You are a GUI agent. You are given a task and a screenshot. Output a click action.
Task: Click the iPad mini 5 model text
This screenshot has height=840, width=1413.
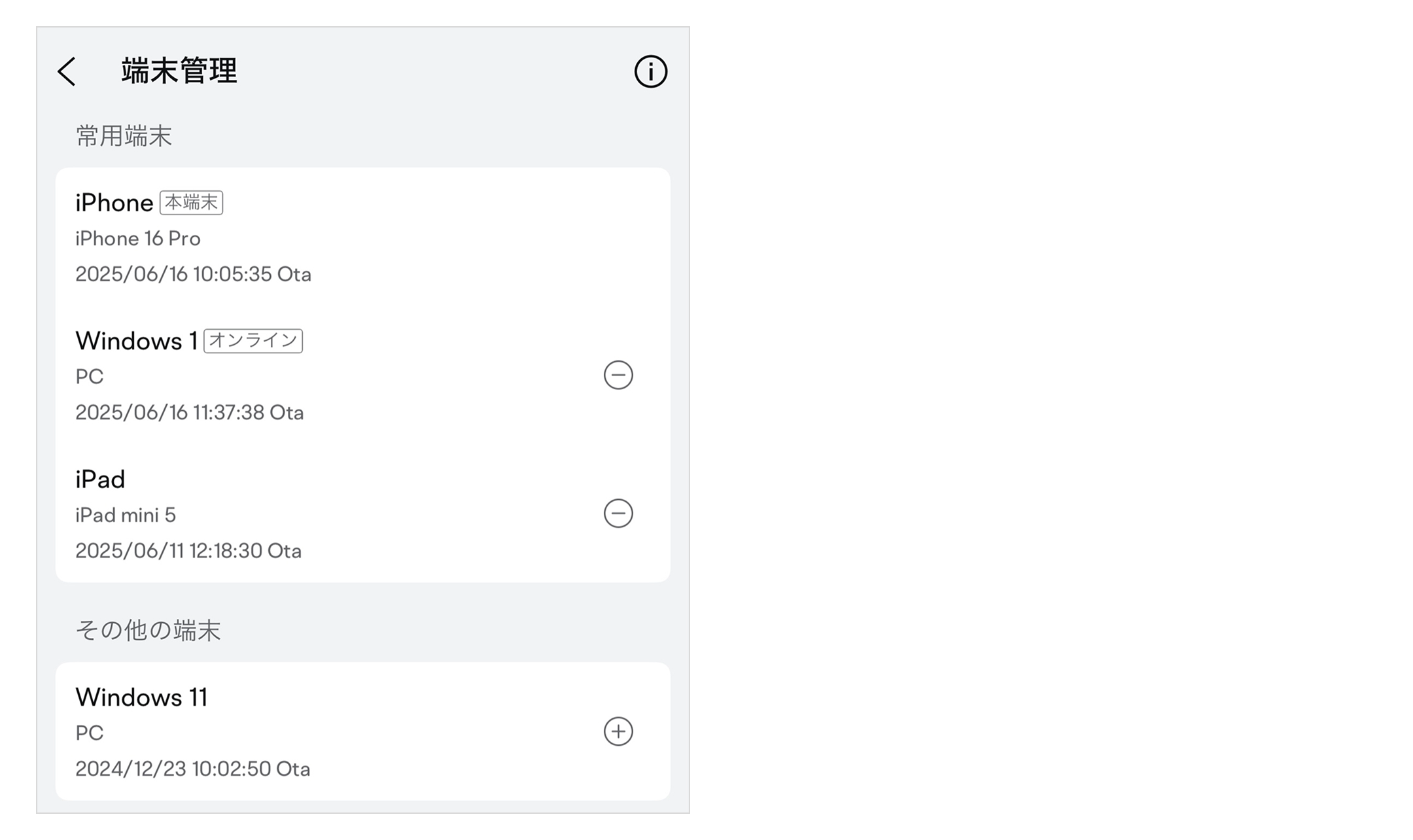126,516
